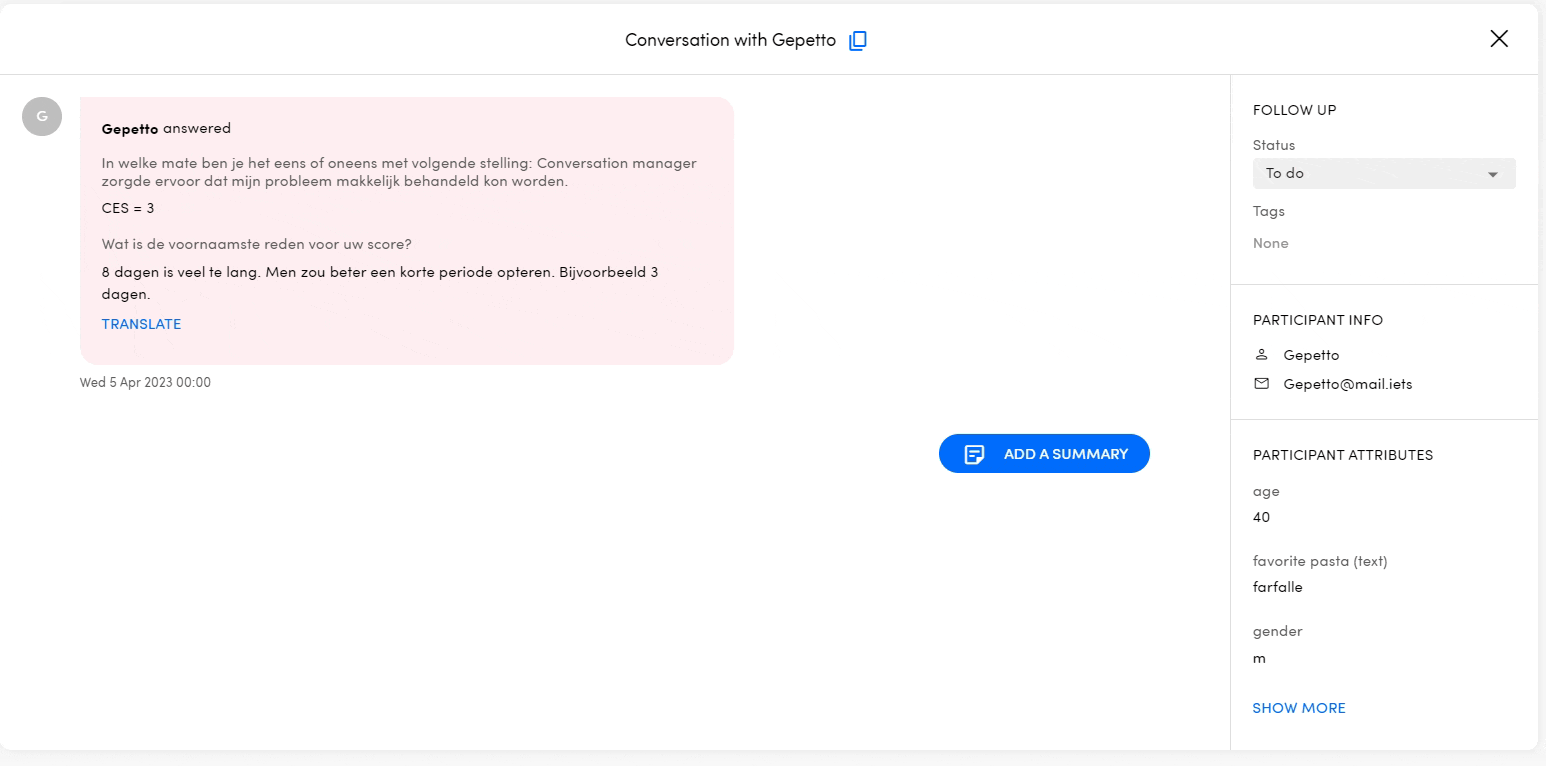
Task: Translate the Dutch answer text
Action: [x=141, y=324]
